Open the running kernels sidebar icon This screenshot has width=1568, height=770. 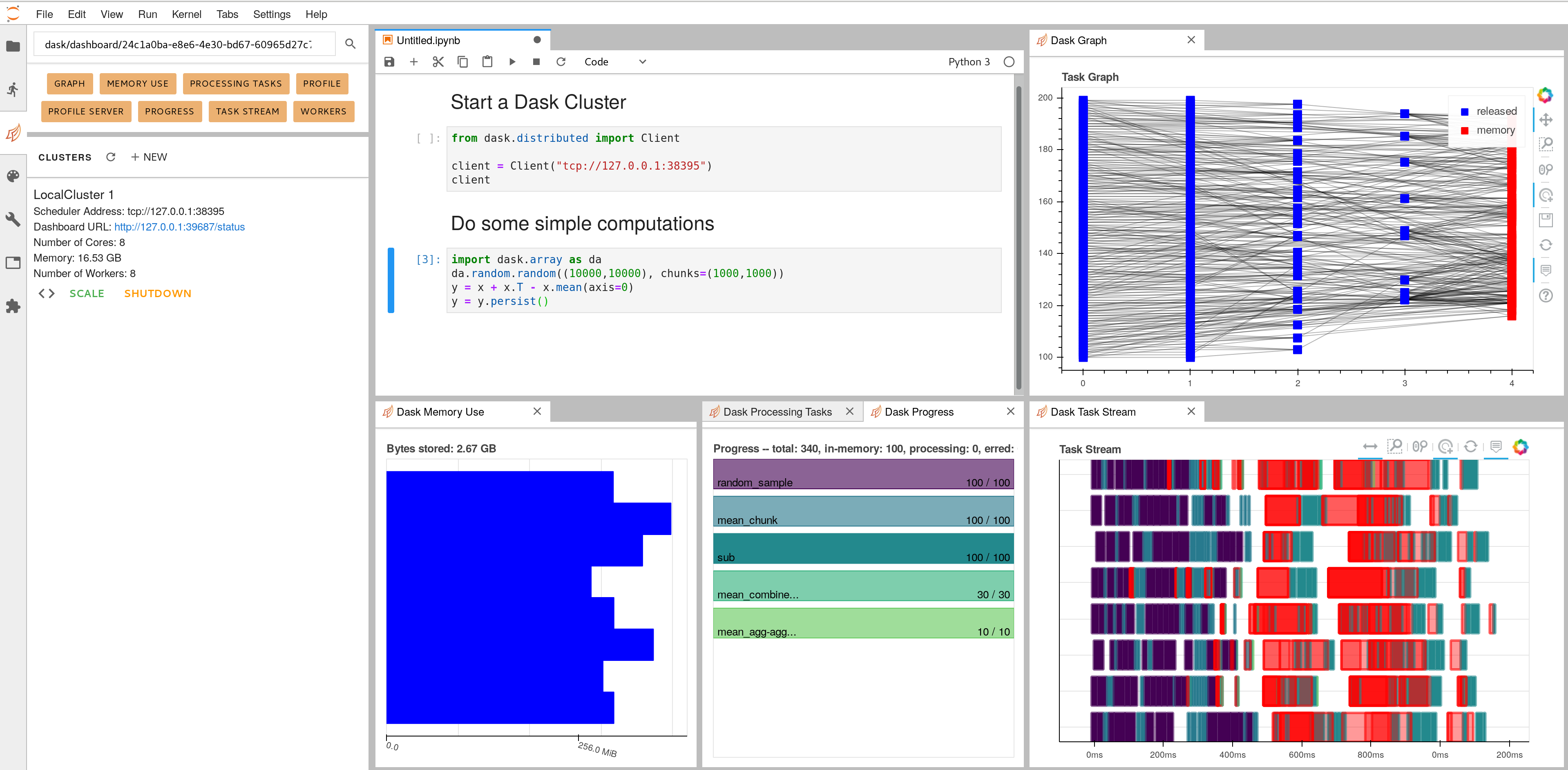(13, 90)
